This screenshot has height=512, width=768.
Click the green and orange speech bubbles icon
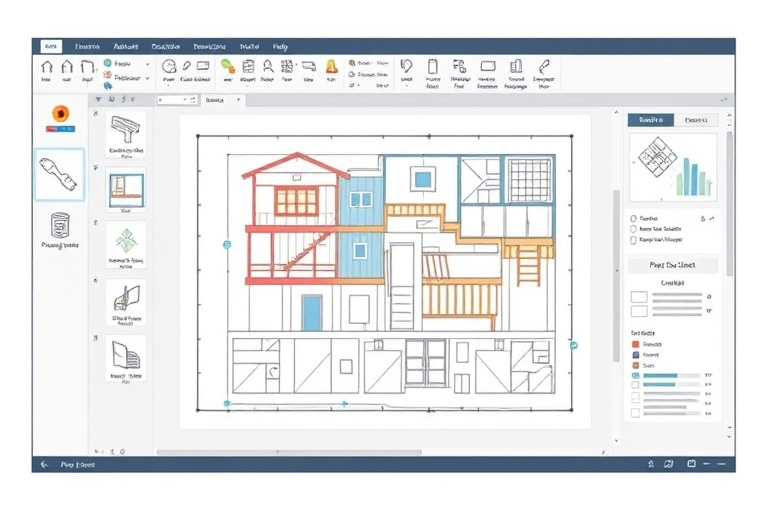click(227, 66)
